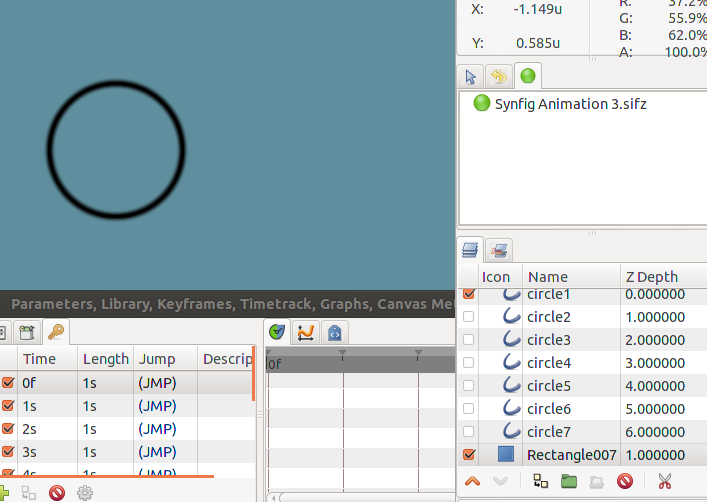Open the Canvas Browser green circle tab
This screenshot has height=502, width=707.
(528, 76)
